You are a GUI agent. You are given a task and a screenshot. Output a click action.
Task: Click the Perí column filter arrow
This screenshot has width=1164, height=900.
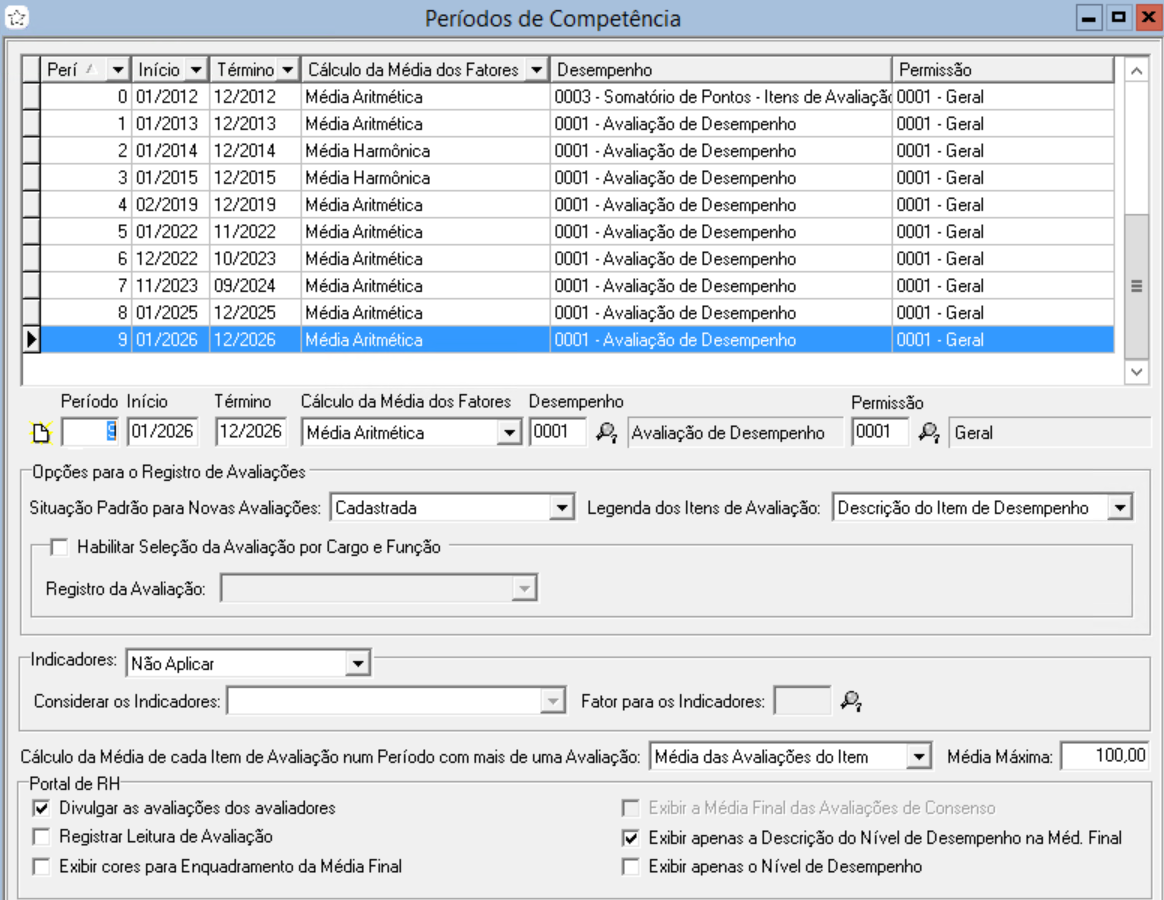(119, 70)
